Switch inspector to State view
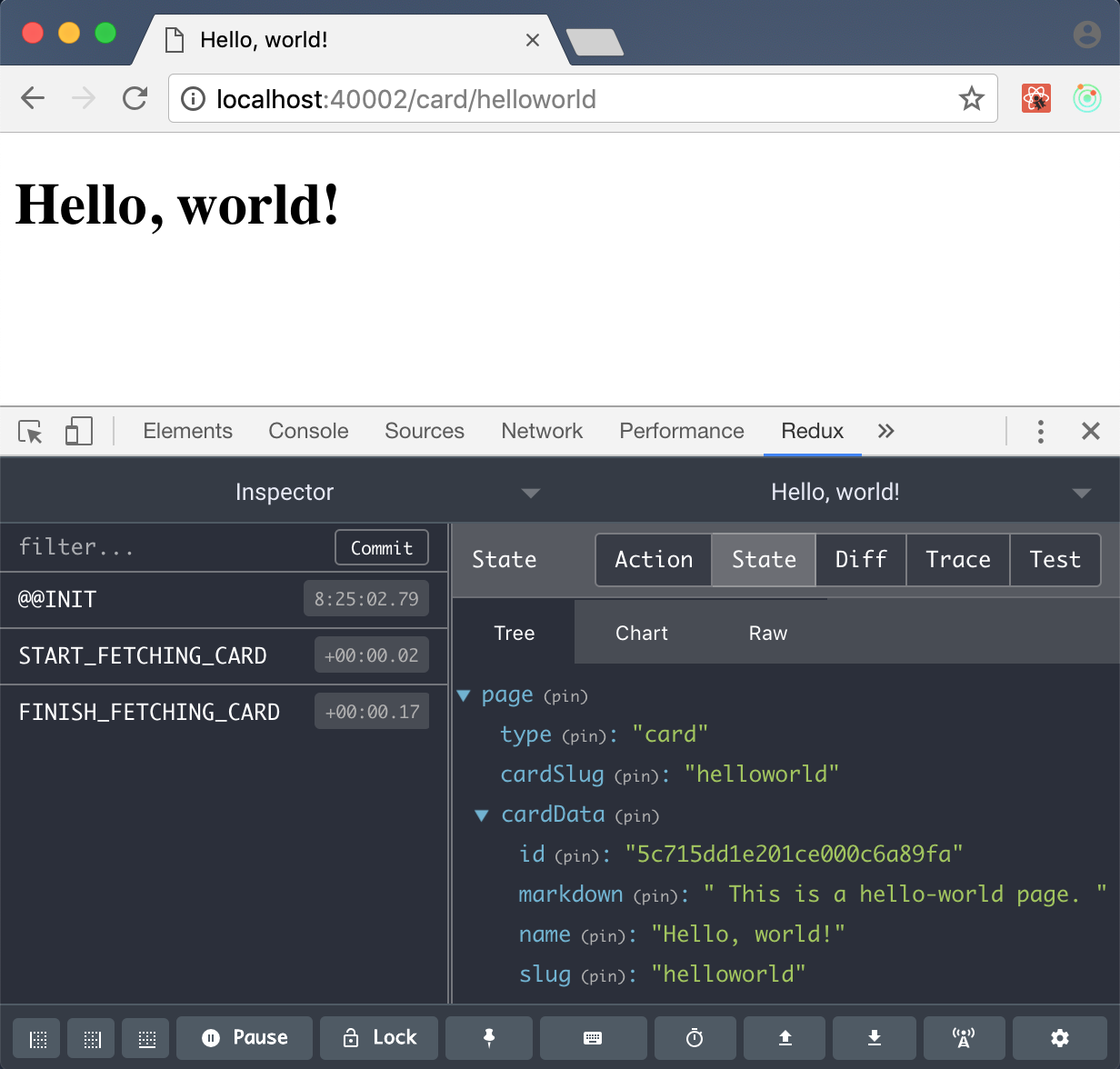The height and width of the screenshot is (1069, 1120). (x=764, y=560)
